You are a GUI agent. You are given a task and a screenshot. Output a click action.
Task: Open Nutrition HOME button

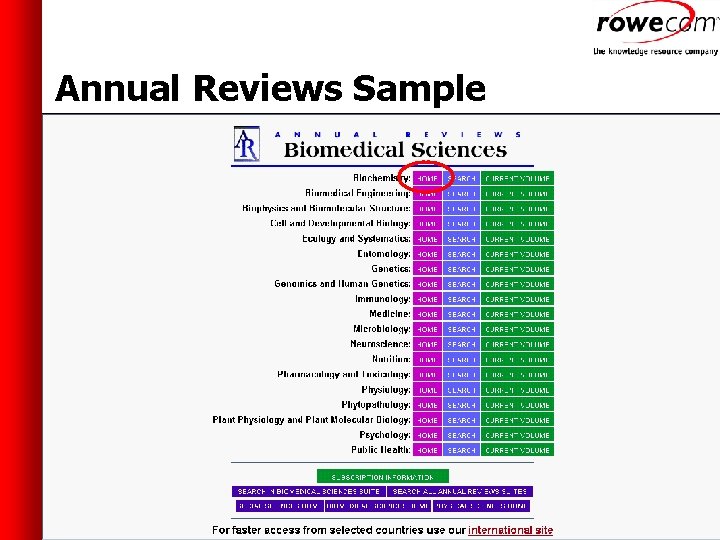pyautogui.click(x=427, y=360)
